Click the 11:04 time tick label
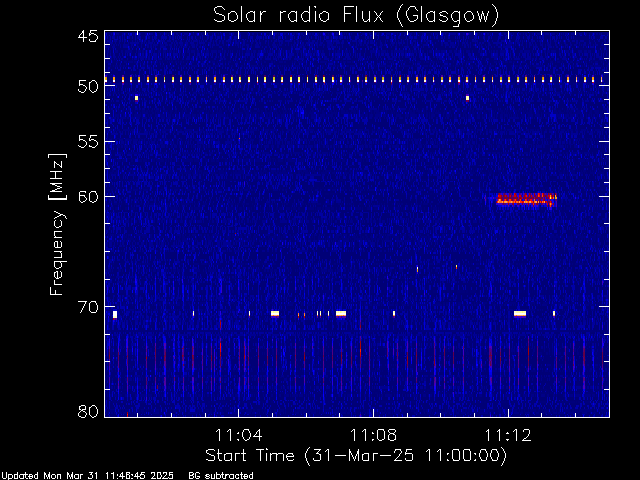Screen dimensions: 640x480 tap(238, 435)
